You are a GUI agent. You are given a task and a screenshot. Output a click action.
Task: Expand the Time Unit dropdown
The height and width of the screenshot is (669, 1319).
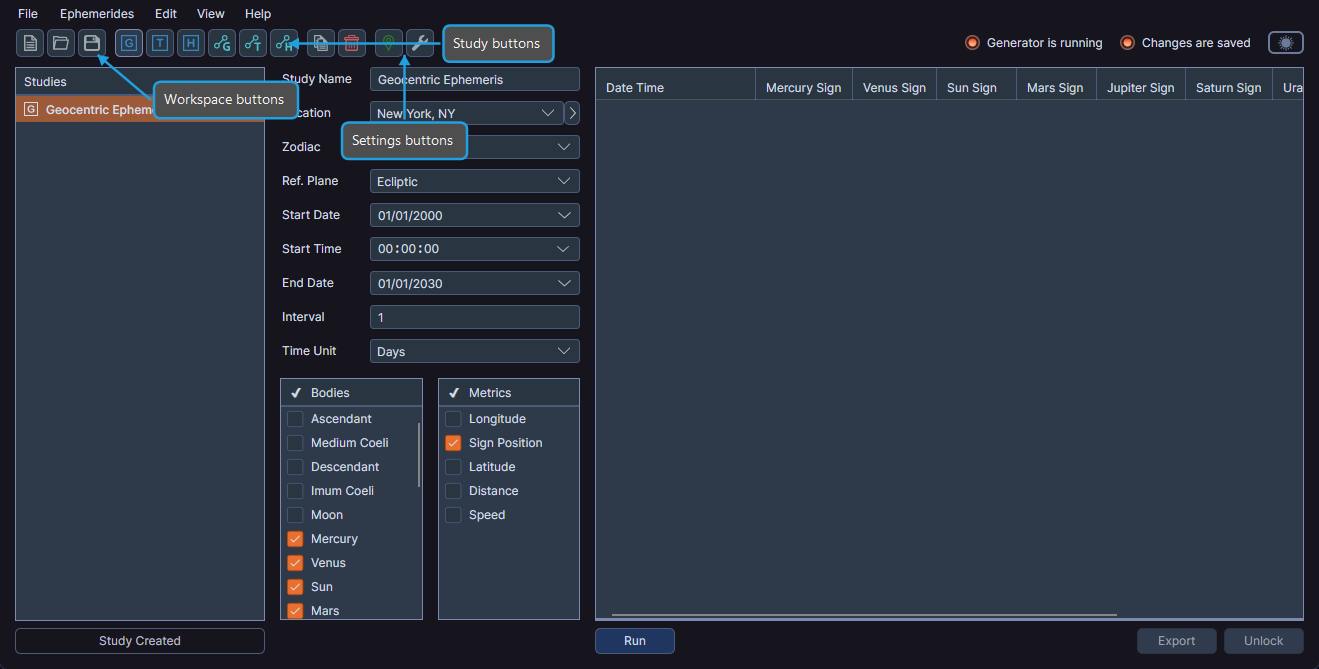(x=474, y=351)
